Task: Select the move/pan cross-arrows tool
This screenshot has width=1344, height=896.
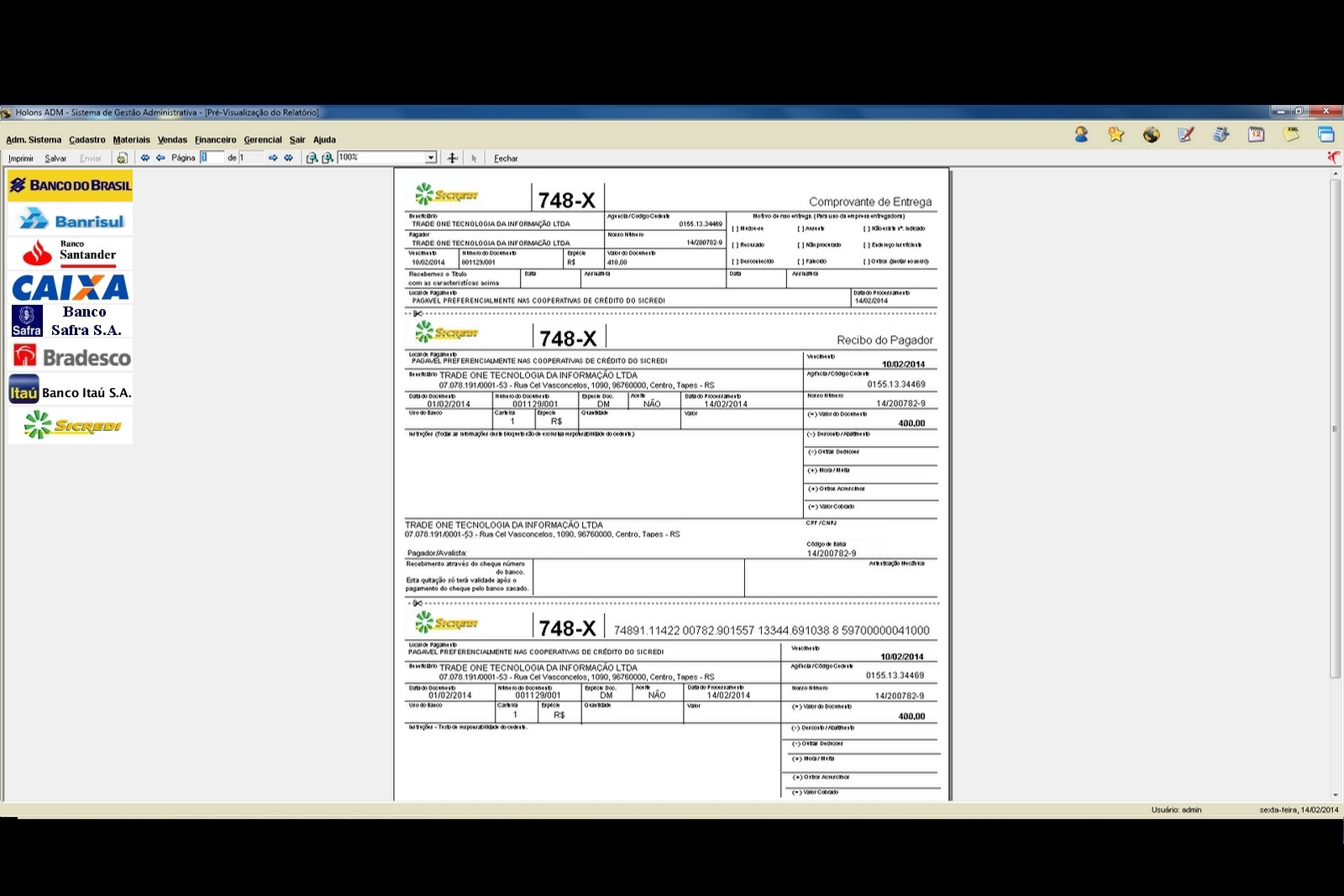Action: [453, 158]
